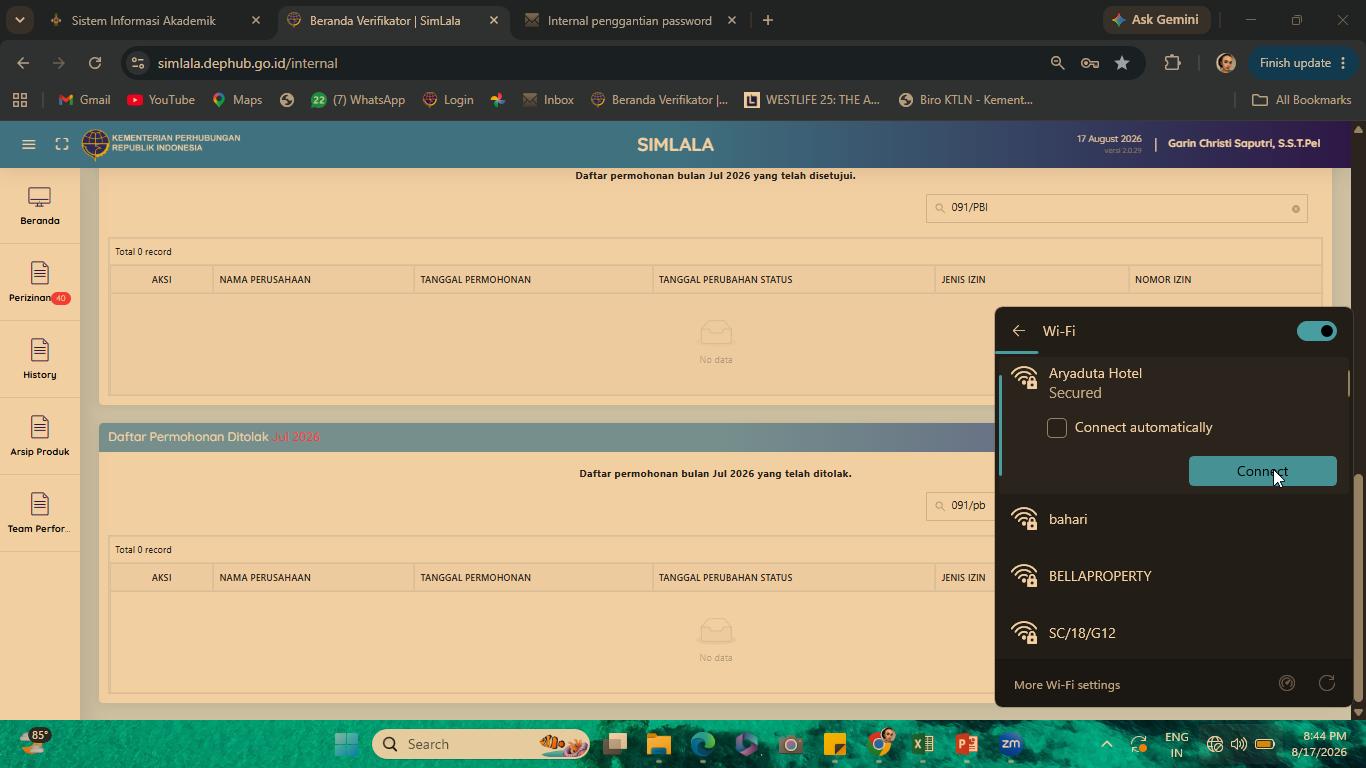1366x768 pixels.
Task: Open More Wi-Fi settings link
Action: coord(1067,685)
